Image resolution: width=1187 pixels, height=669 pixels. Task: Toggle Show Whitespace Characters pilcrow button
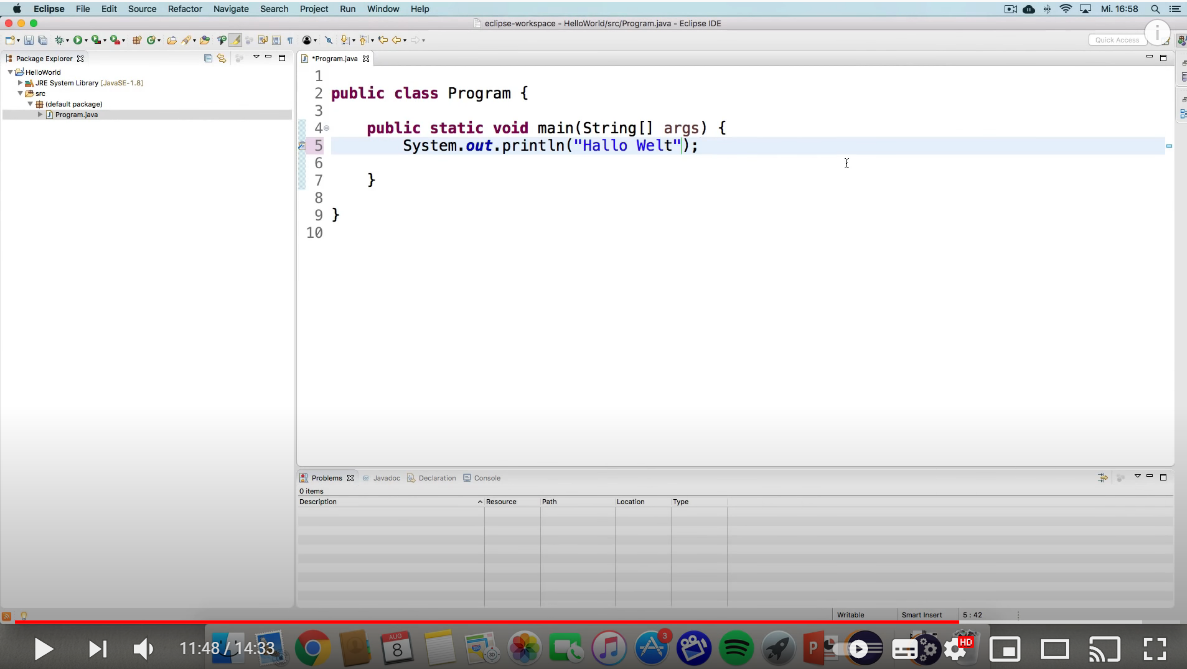point(290,40)
